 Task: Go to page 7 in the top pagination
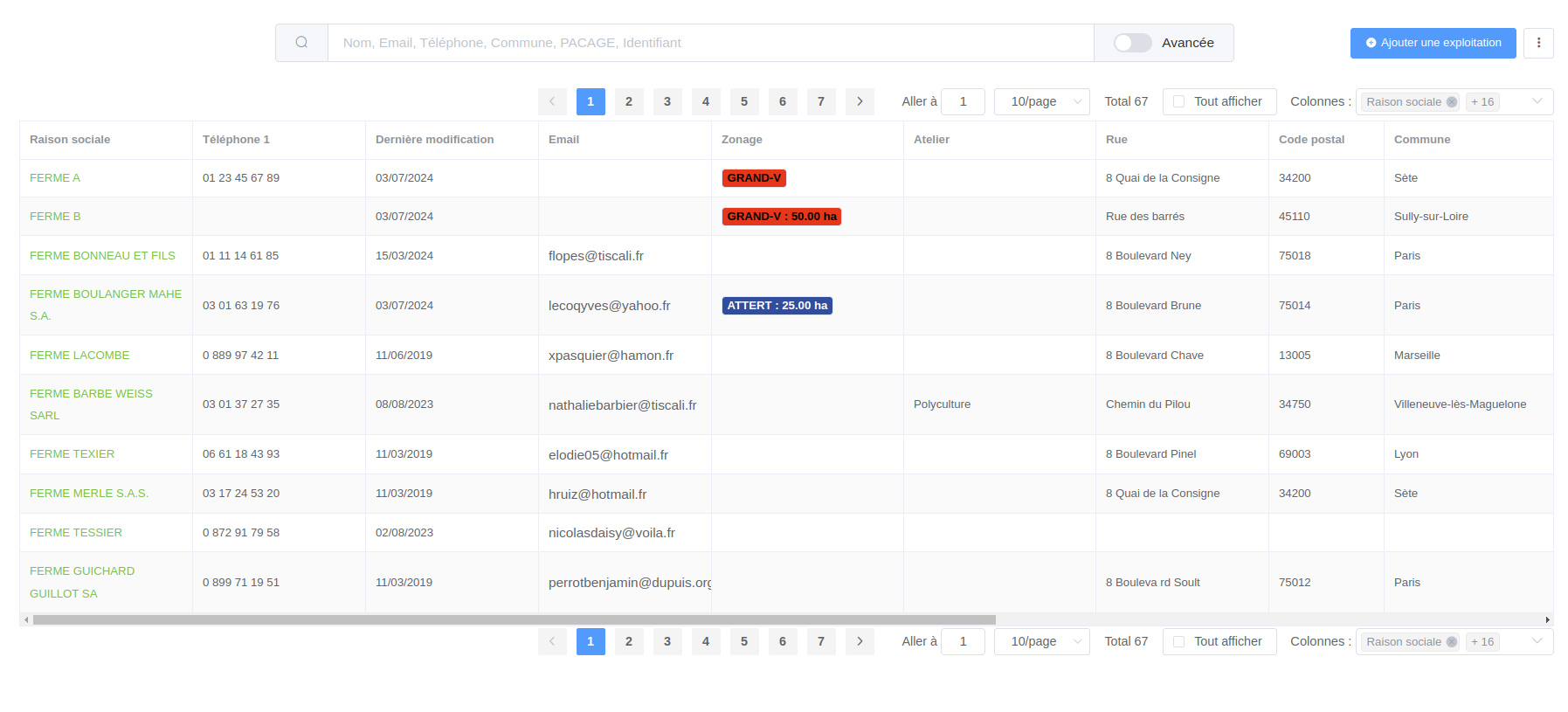[x=821, y=101]
